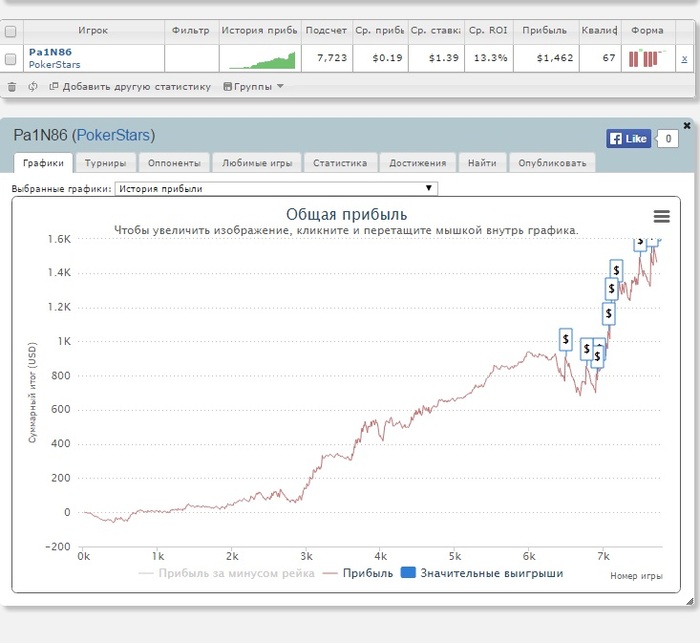700x643 pixels.
Task: Open the Pa1N86 player link in the table
Action: 50,52
